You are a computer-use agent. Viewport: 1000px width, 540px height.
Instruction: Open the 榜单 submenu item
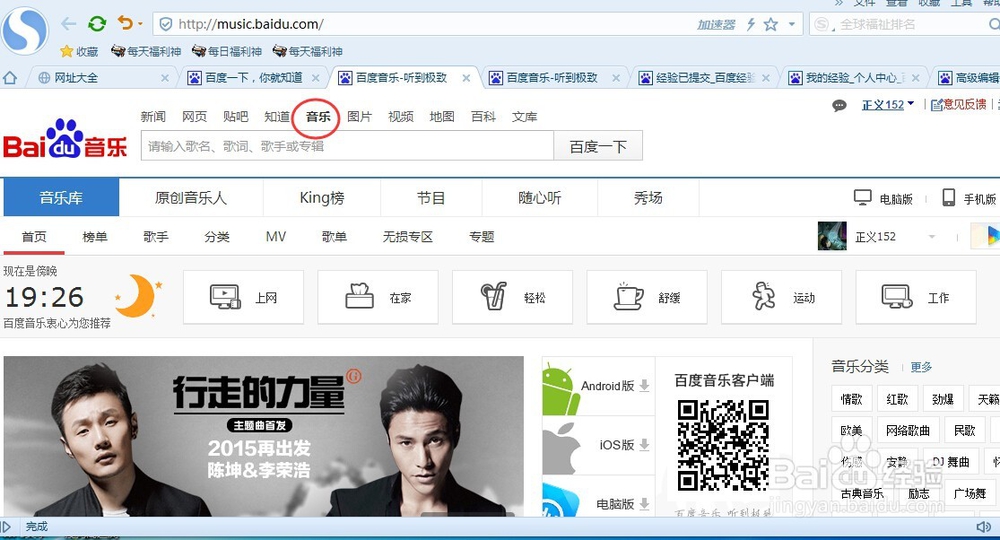(x=95, y=237)
